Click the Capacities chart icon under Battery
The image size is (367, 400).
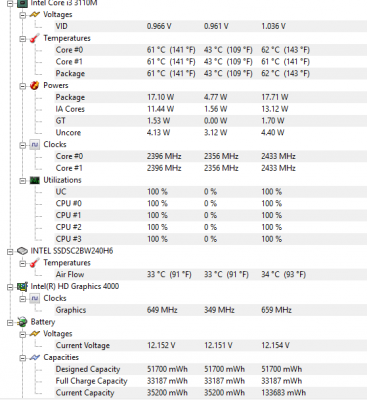[x=34, y=357]
